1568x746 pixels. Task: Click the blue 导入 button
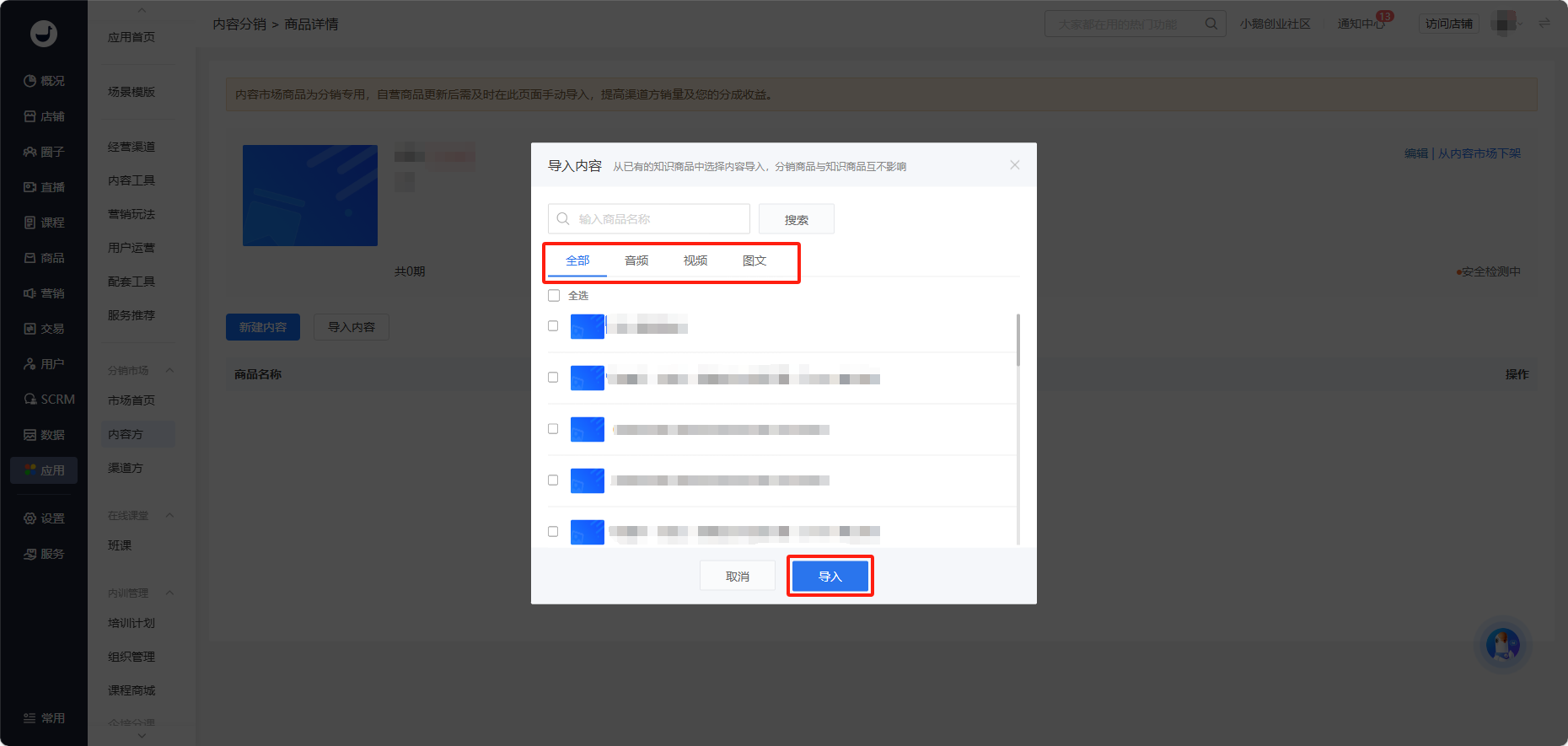point(830,577)
